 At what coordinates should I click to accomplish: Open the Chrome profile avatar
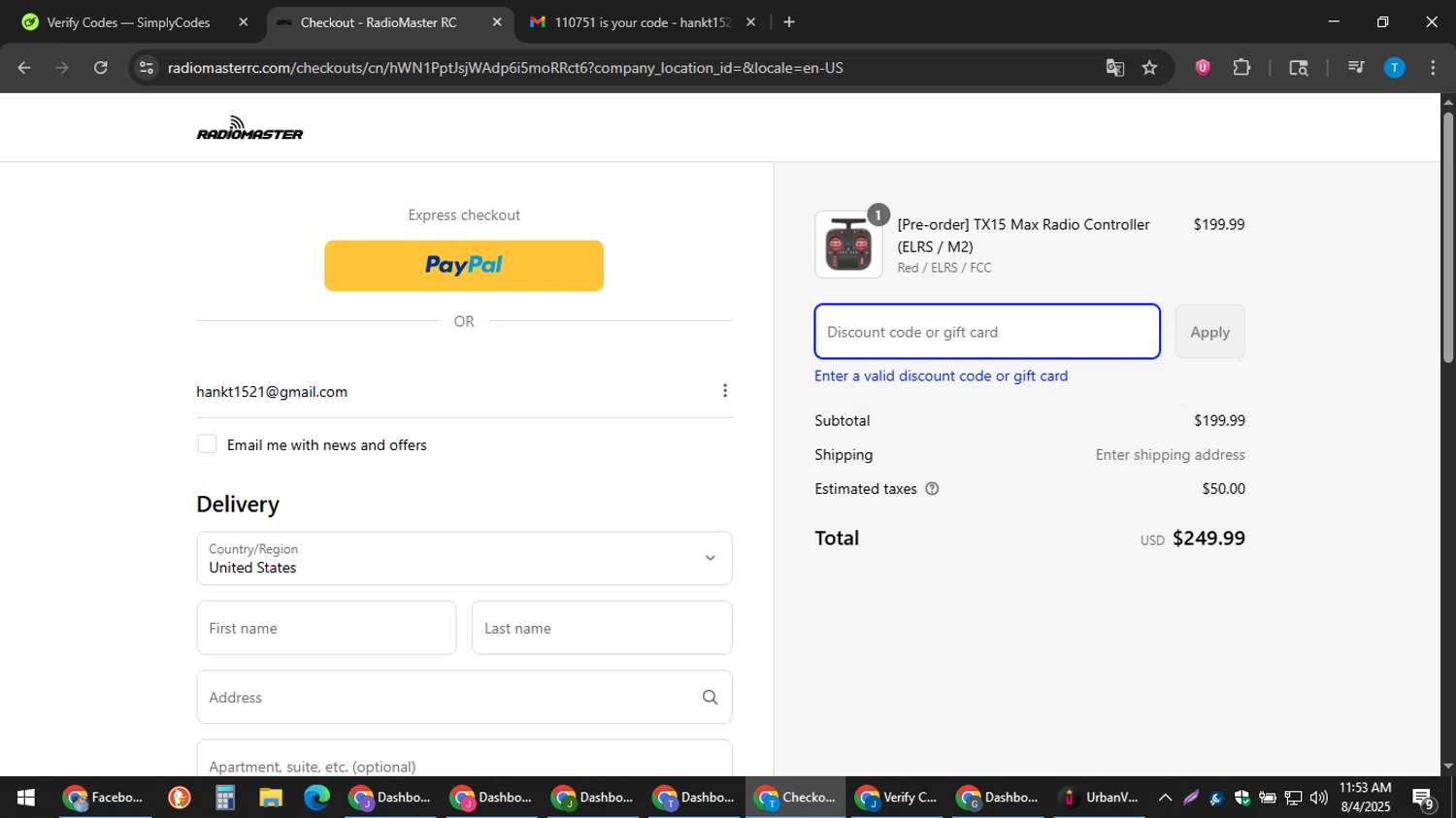pos(1394,67)
